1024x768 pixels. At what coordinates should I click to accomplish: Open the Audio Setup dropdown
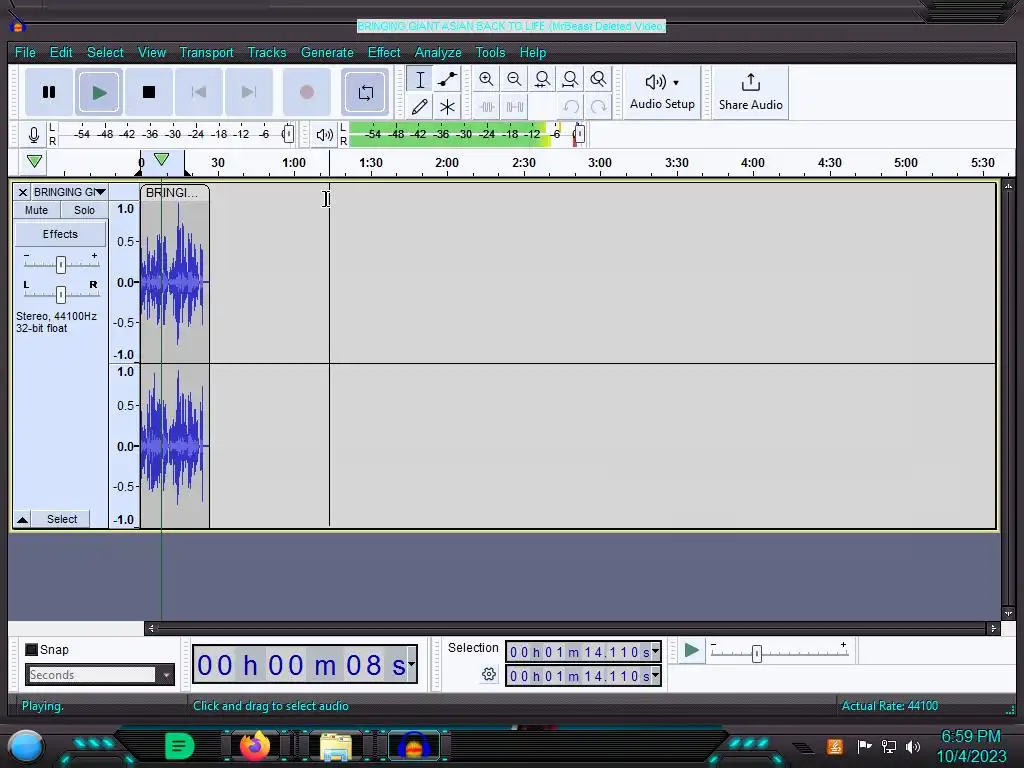(662, 92)
